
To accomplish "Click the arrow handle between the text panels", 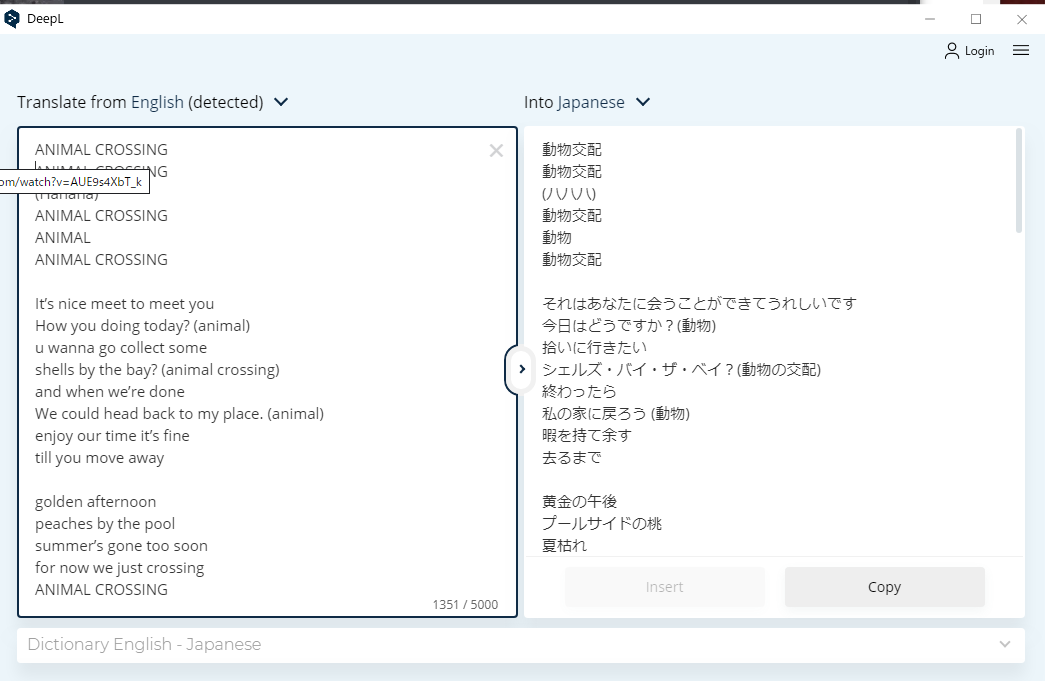I will pyautogui.click(x=521, y=369).
